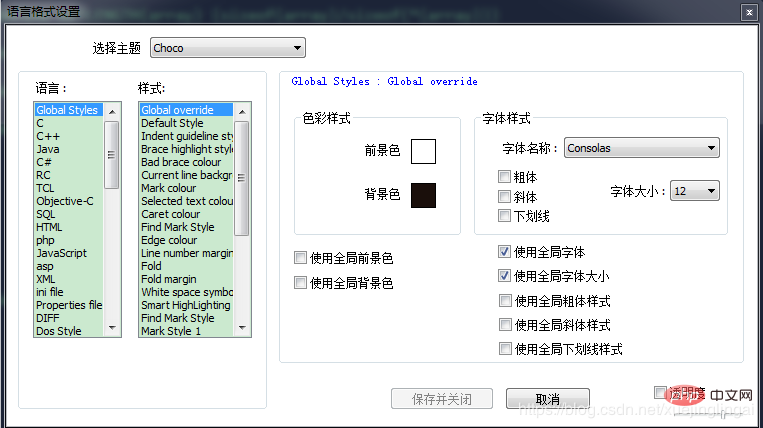Select DIFF in language list

pyautogui.click(x=69, y=318)
